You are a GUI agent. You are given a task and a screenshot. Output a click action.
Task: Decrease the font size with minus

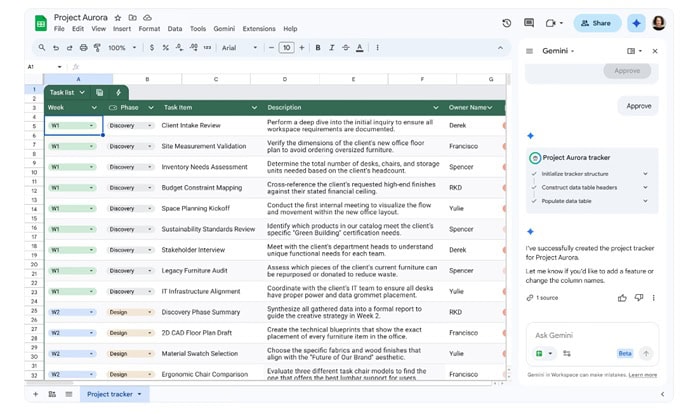(x=271, y=48)
